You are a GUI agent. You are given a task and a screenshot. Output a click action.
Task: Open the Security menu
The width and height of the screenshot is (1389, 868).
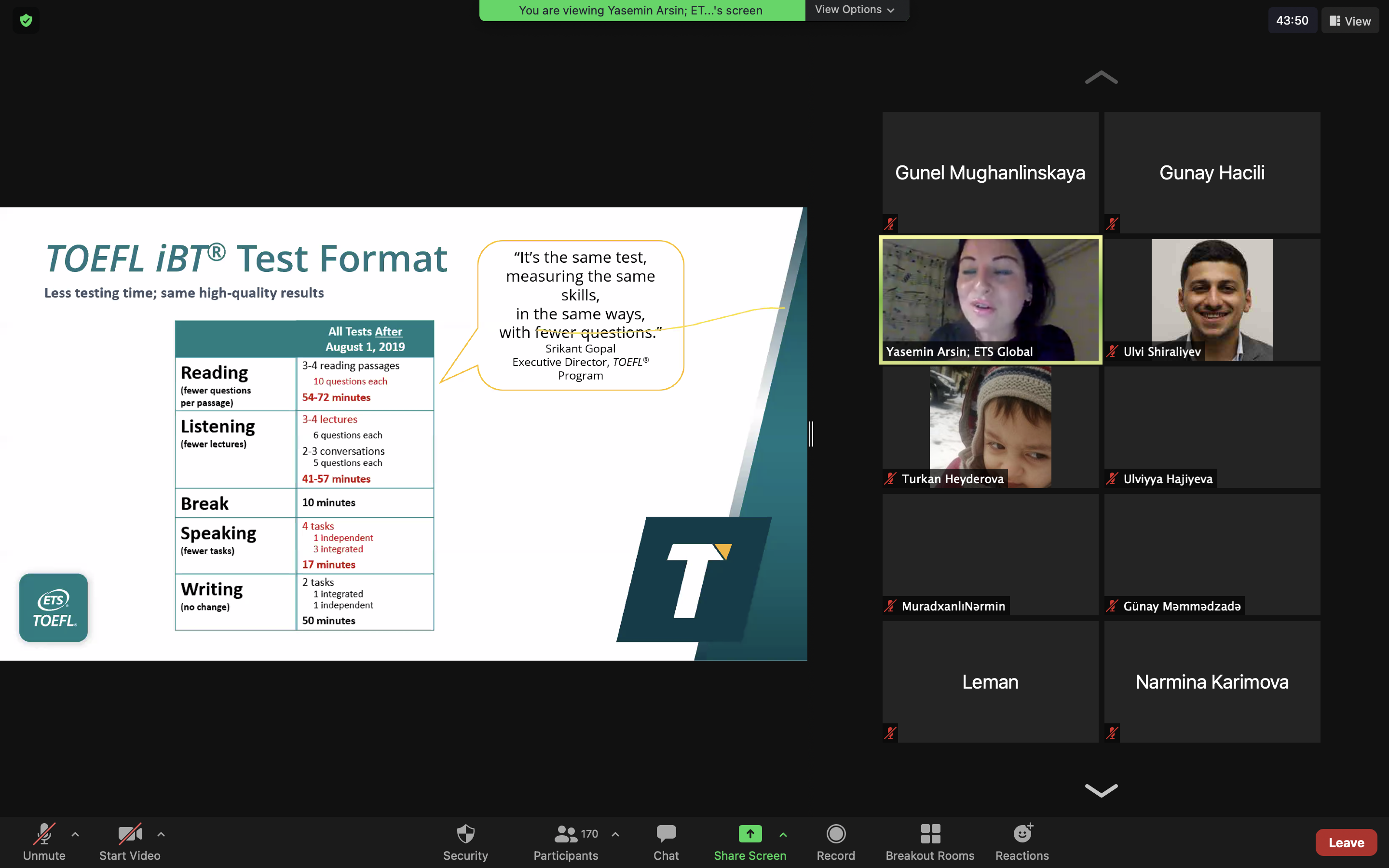tap(465, 841)
